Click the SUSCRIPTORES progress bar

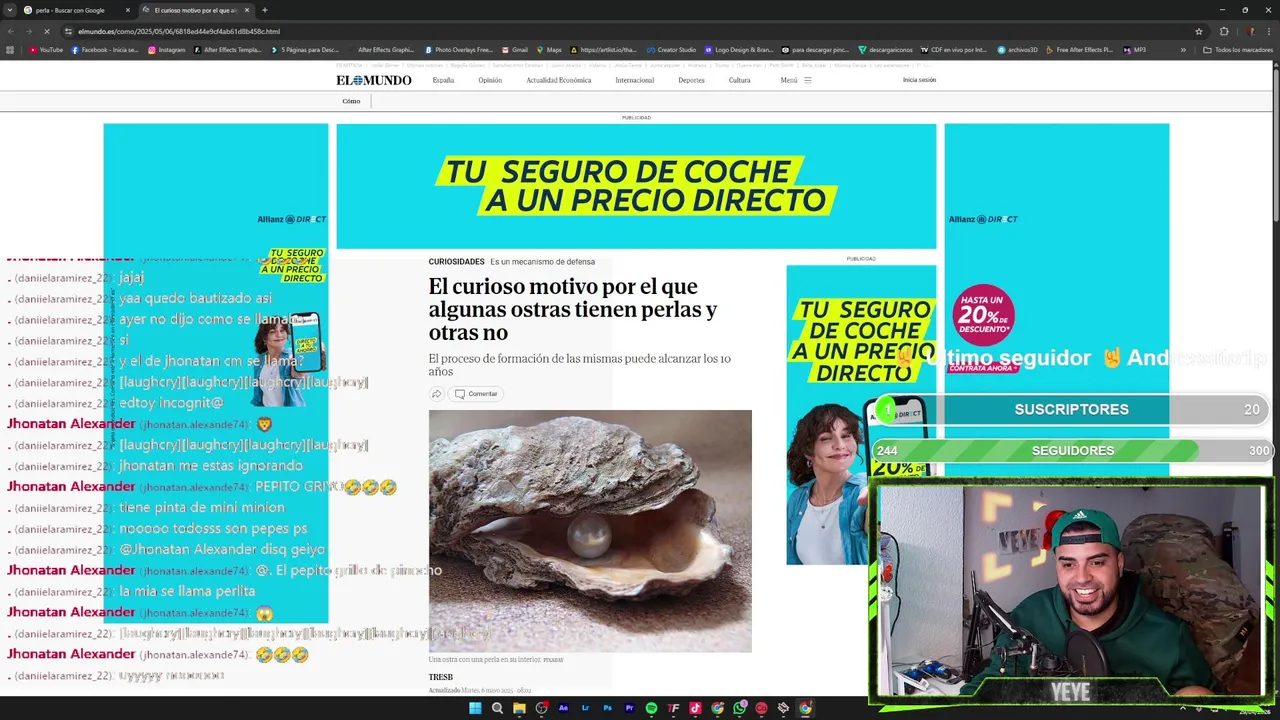[1071, 409]
